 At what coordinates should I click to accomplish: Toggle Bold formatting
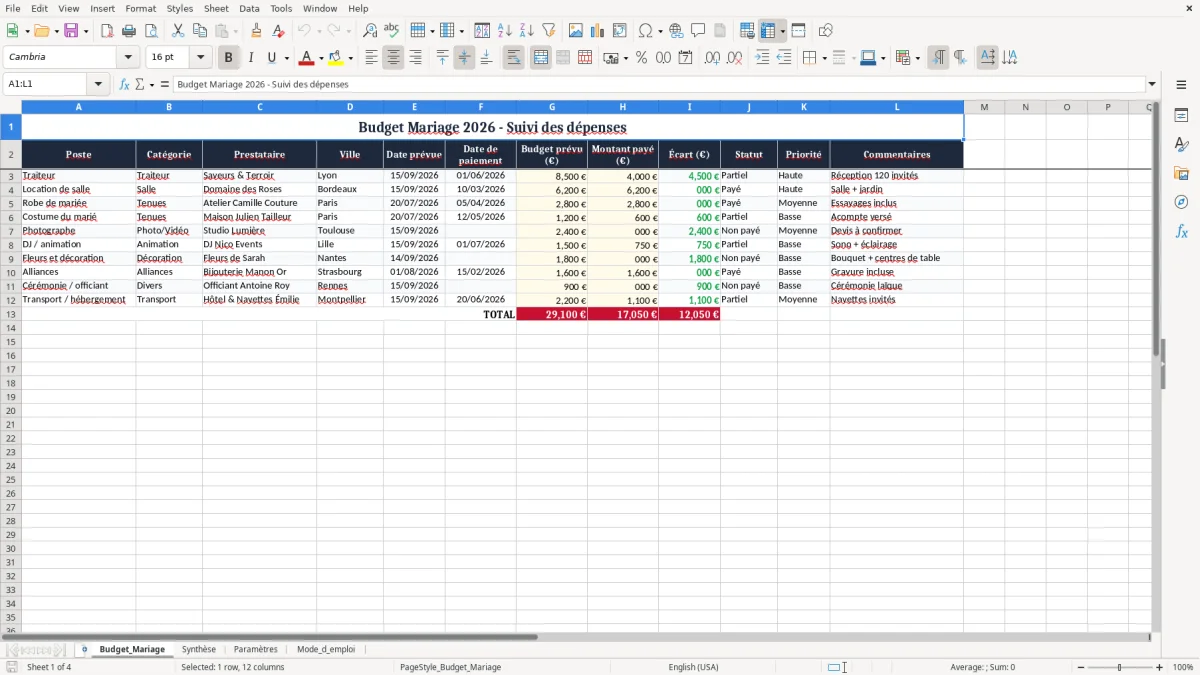229,58
